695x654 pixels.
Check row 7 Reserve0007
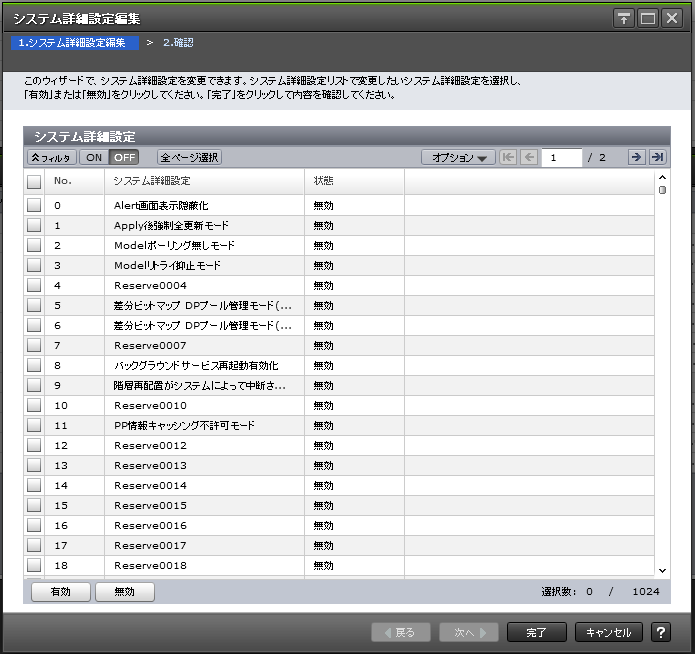tap(34, 345)
